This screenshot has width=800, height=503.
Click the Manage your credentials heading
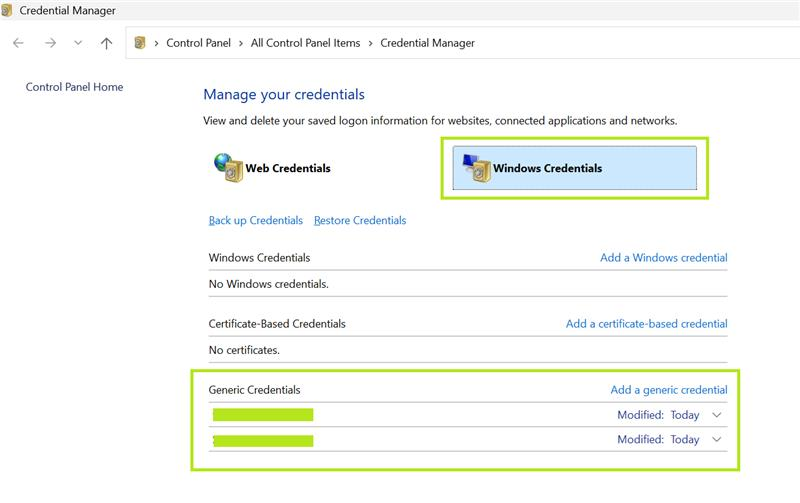click(284, 95)
